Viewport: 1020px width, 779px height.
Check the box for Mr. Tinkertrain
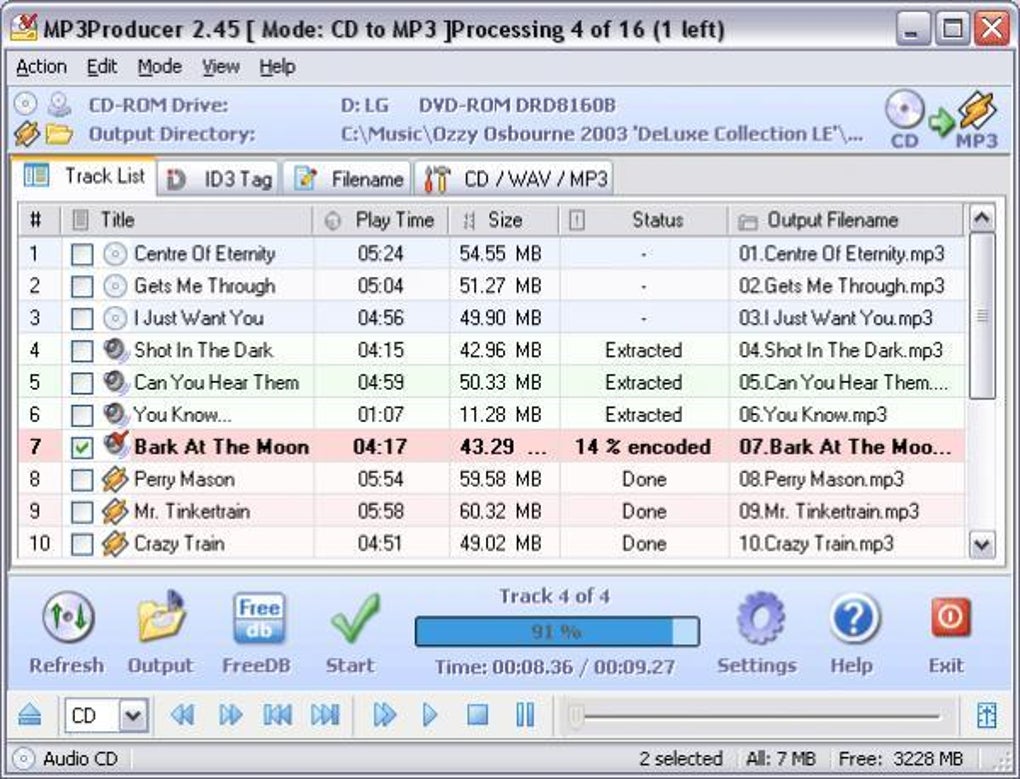[x=82, y=512]
